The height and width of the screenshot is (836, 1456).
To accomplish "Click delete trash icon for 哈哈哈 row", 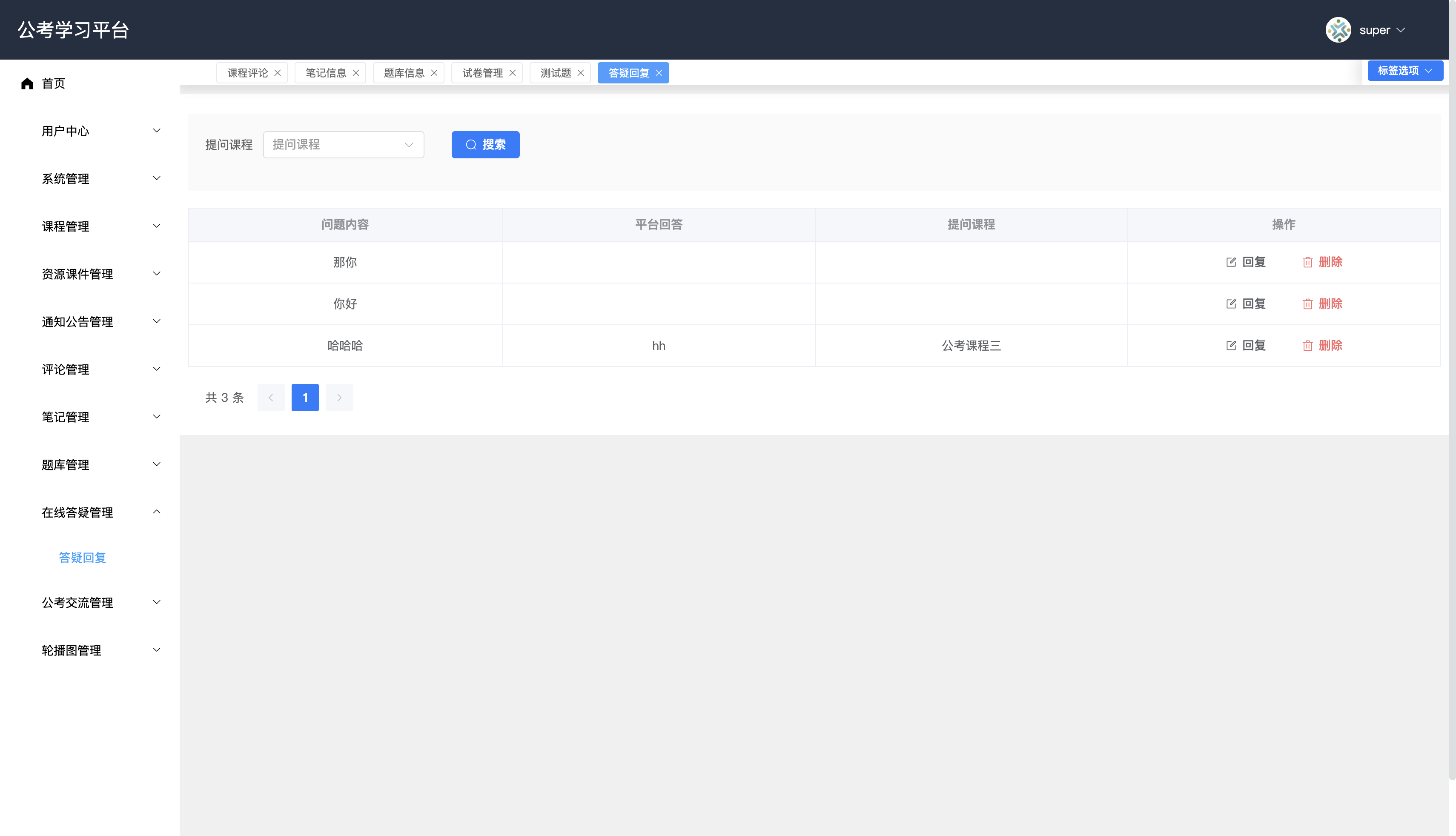I will pos(1307,346).
